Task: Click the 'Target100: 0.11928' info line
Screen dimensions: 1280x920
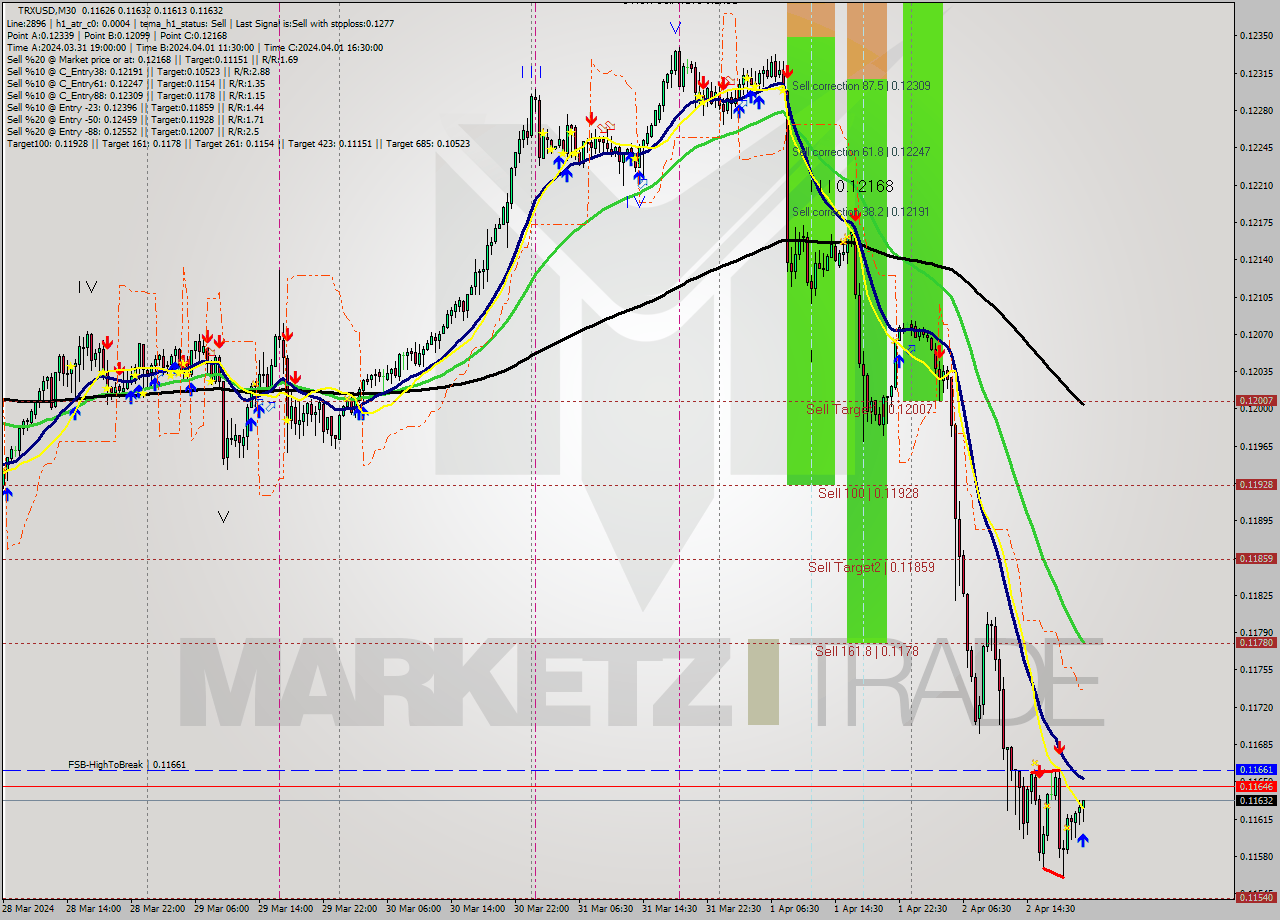Action: pyautogui.click(x=238, y=143)
